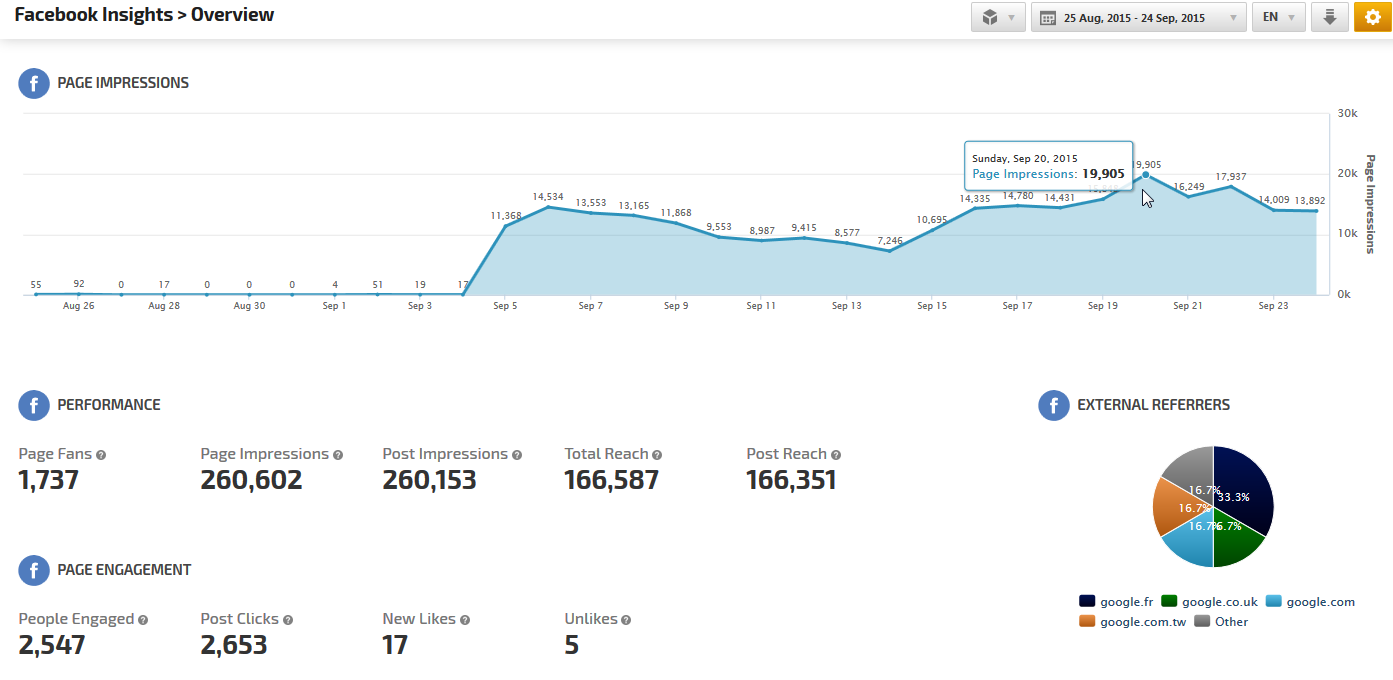This screenshot has height=680, width=1393.
Task: Open the cube icon dropdown
Action: tap(998, 17)
